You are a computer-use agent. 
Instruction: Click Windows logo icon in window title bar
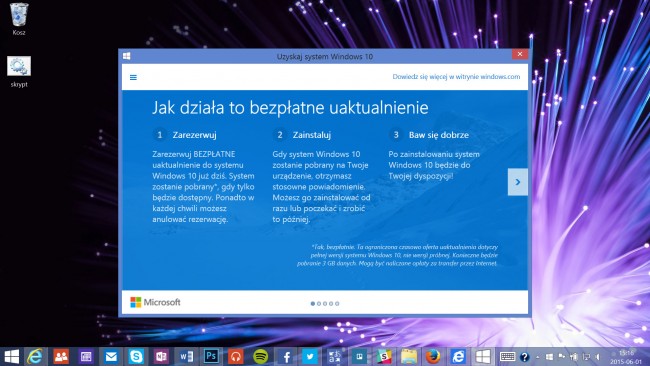point(127,56)
